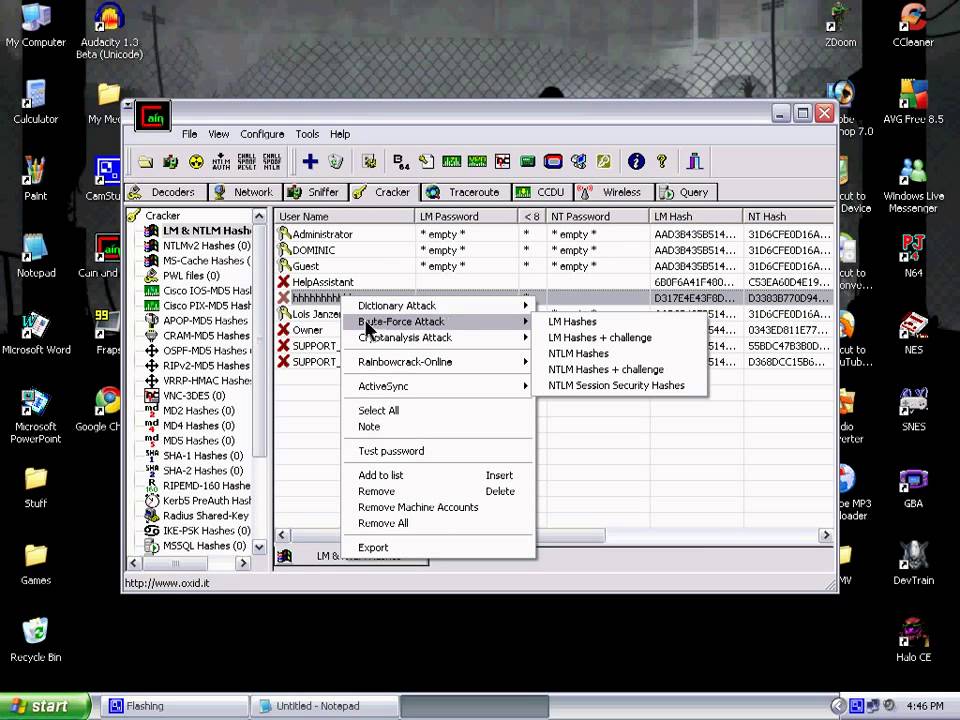Select NTLMv2 Hashes (0) in the tree
The height and width of the screenshot is (720, 960).
tap(198, 246)
